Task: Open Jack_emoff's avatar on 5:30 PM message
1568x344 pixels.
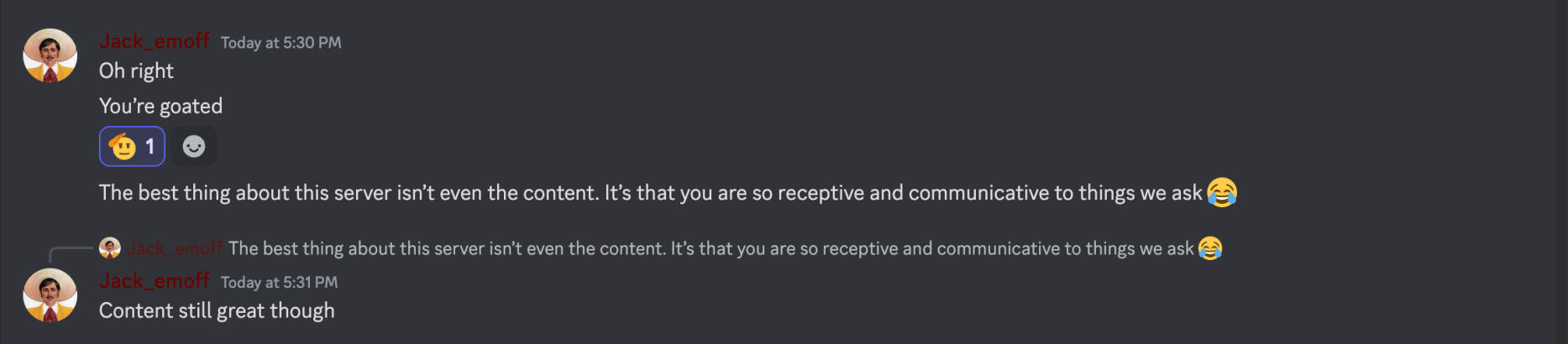Action: coord(50,55)
